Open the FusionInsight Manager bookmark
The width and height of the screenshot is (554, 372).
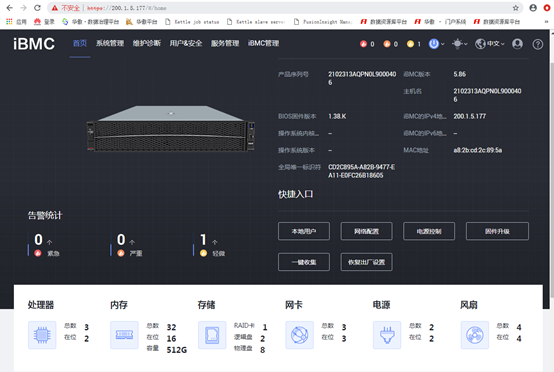[x=323, y=22]
